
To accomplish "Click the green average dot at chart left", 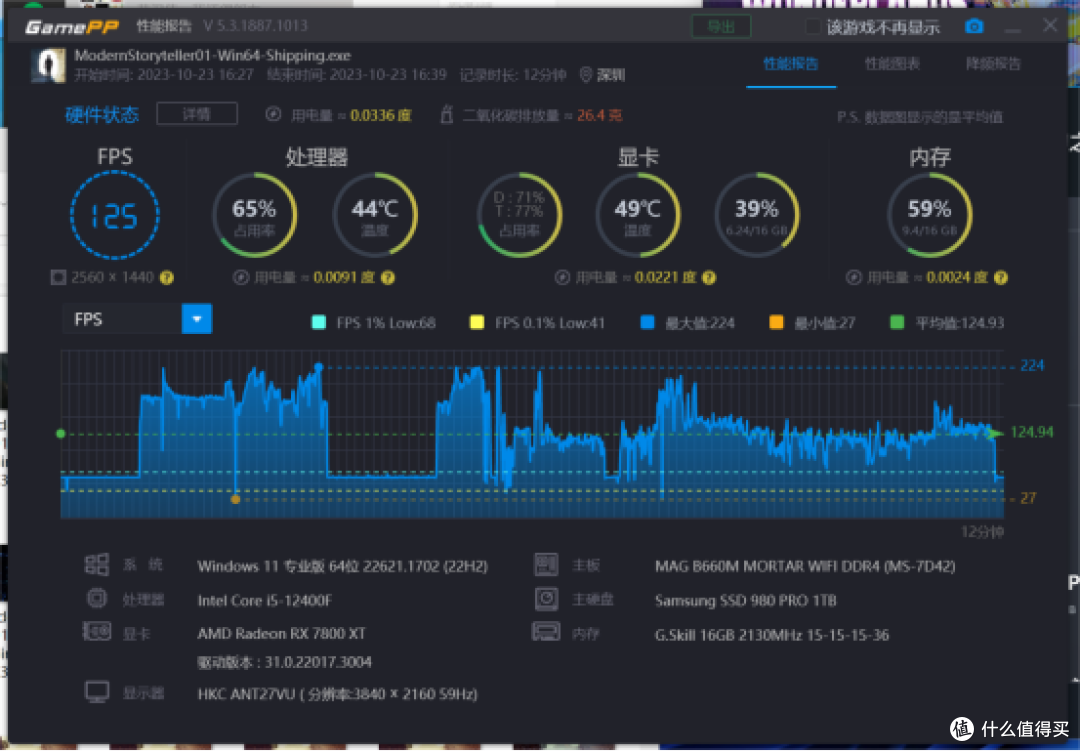I will point(61,433).
